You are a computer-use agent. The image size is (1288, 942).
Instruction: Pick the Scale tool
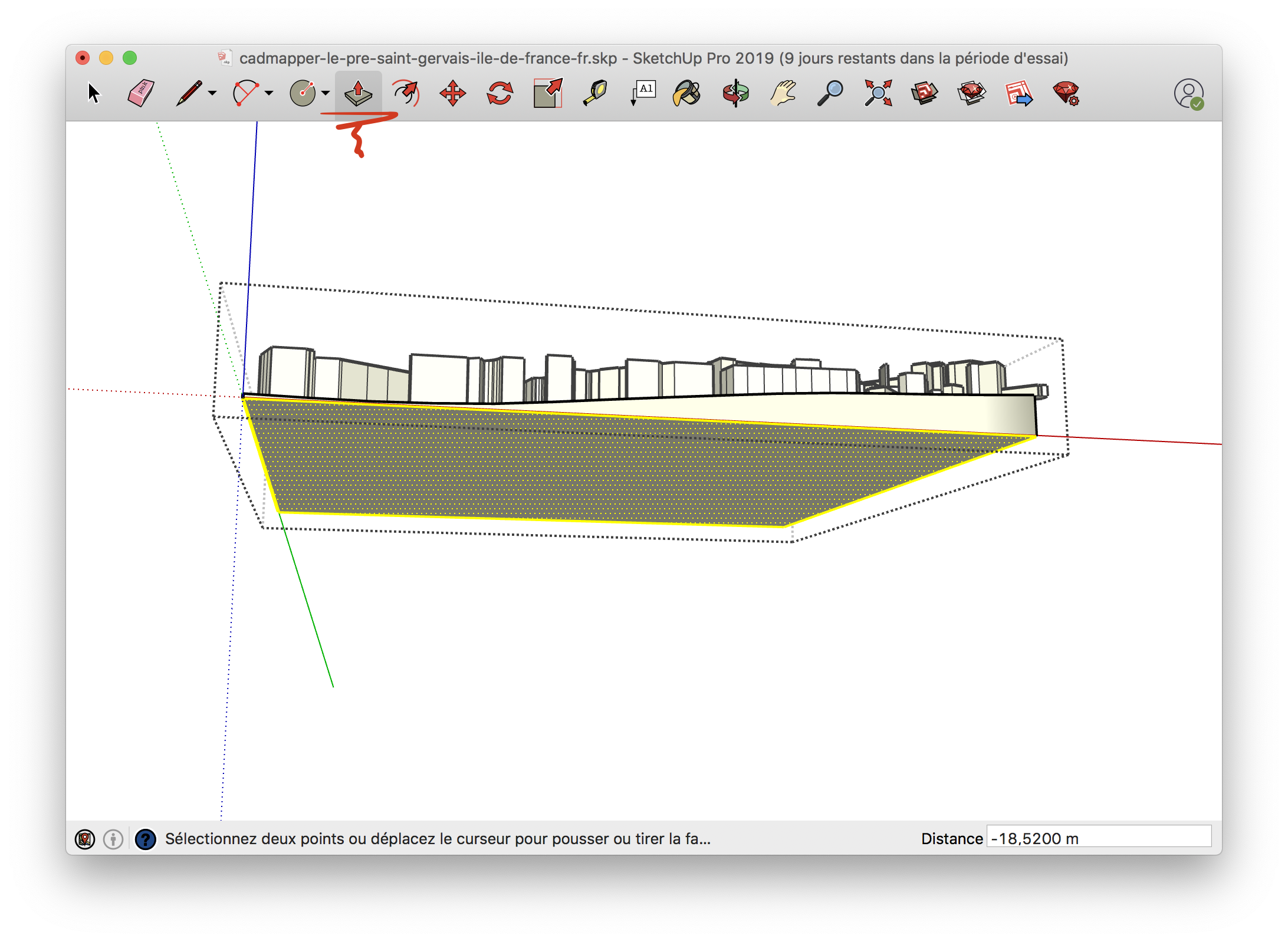tap(548, 93)
